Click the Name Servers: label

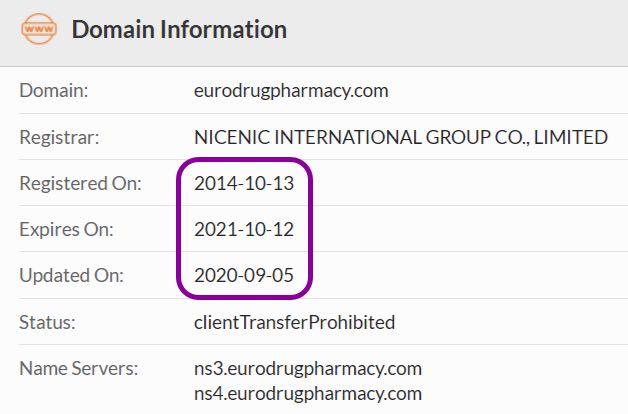point(78,368)
